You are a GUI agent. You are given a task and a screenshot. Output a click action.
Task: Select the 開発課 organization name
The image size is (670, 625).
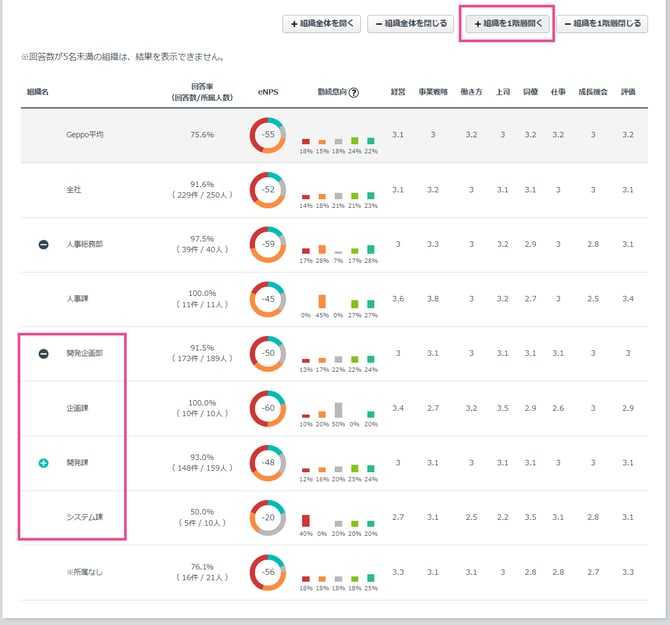click(x=77, y=463)
